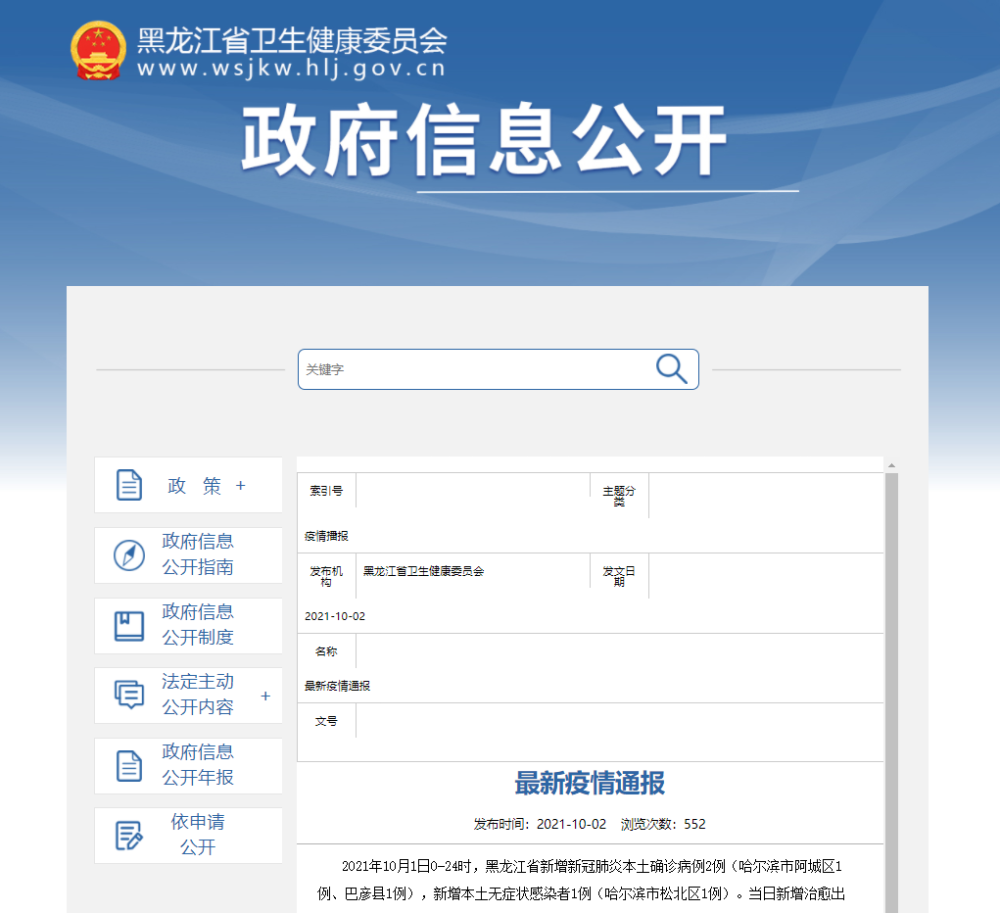Expand the 政策 plus sign
Image resolution: width=1000 pixels, height=913 pixels.
[x=240, y=486]
